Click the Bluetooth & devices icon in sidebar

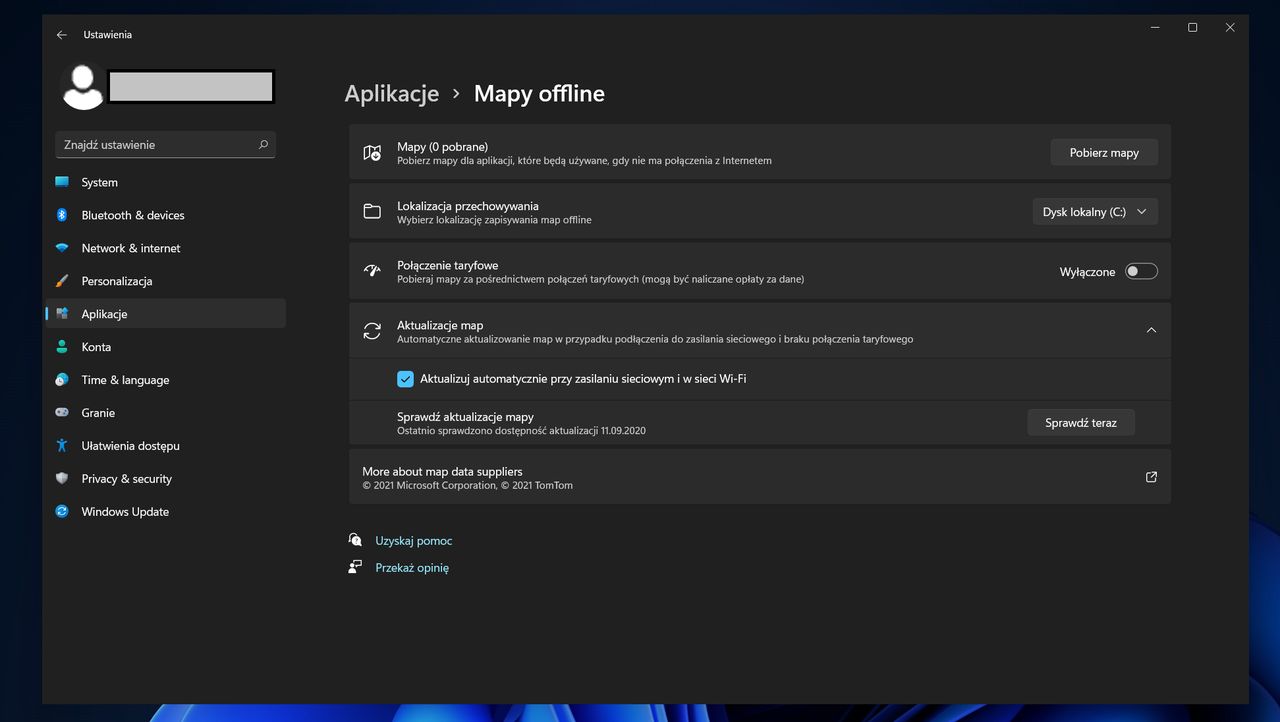click(62, 215)
